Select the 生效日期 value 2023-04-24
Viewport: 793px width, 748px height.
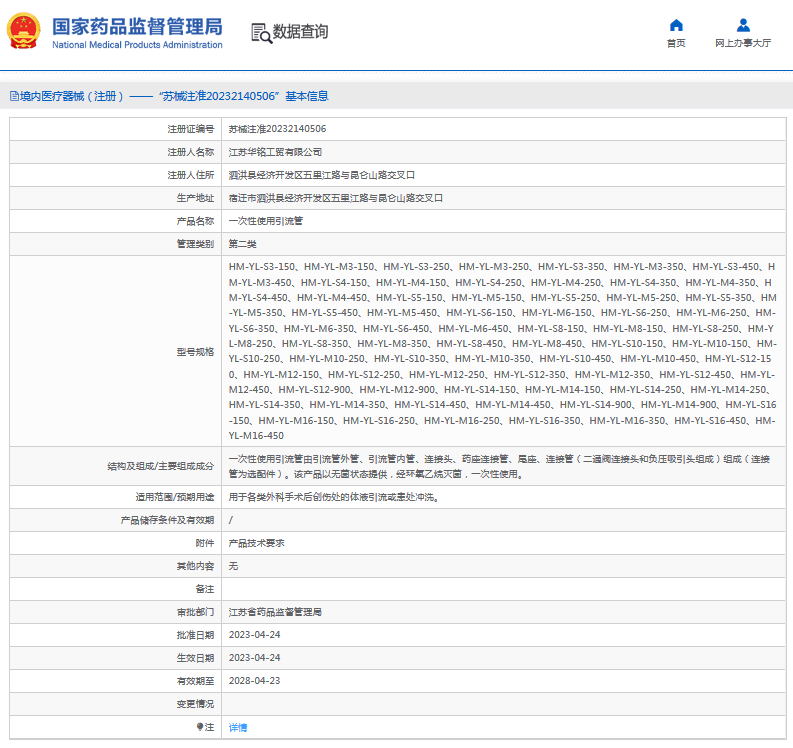(x=254, y=658)
